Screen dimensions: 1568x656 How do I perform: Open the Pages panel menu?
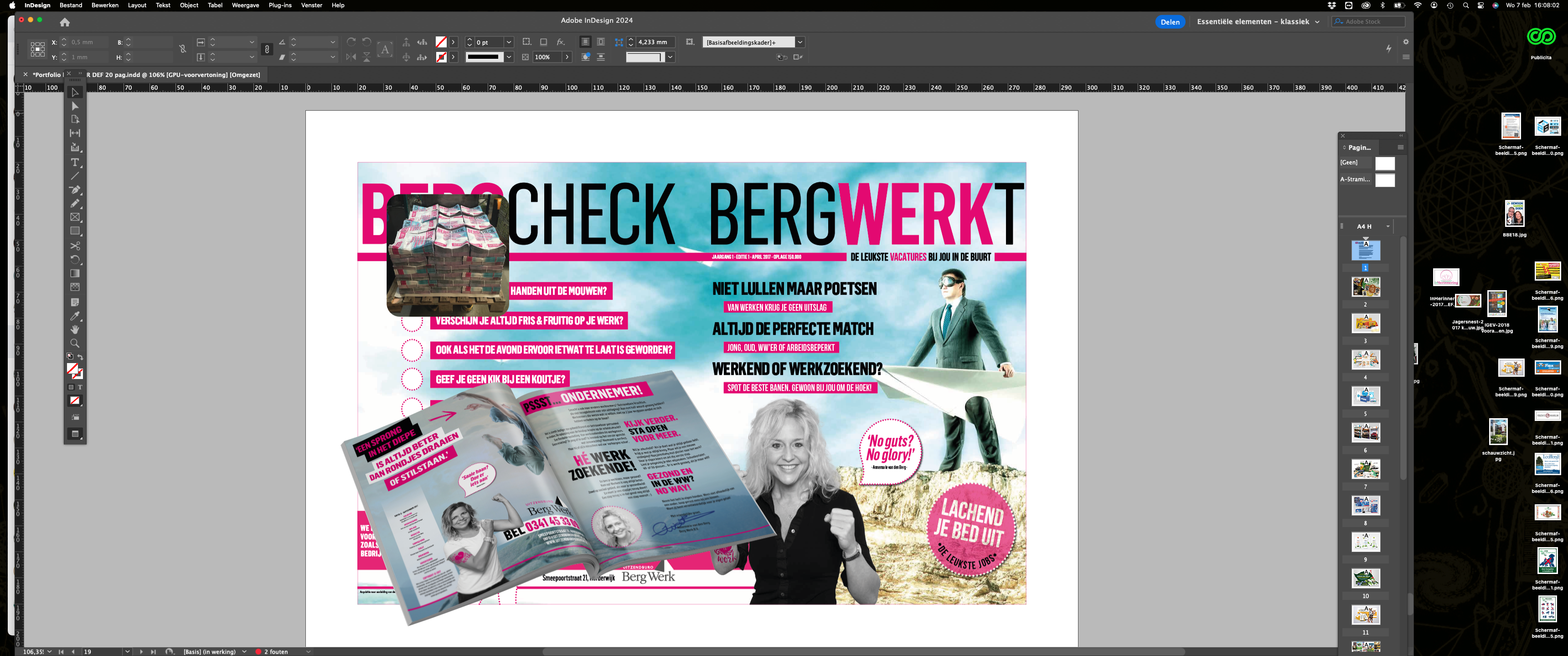click(x=1400, y=147)
